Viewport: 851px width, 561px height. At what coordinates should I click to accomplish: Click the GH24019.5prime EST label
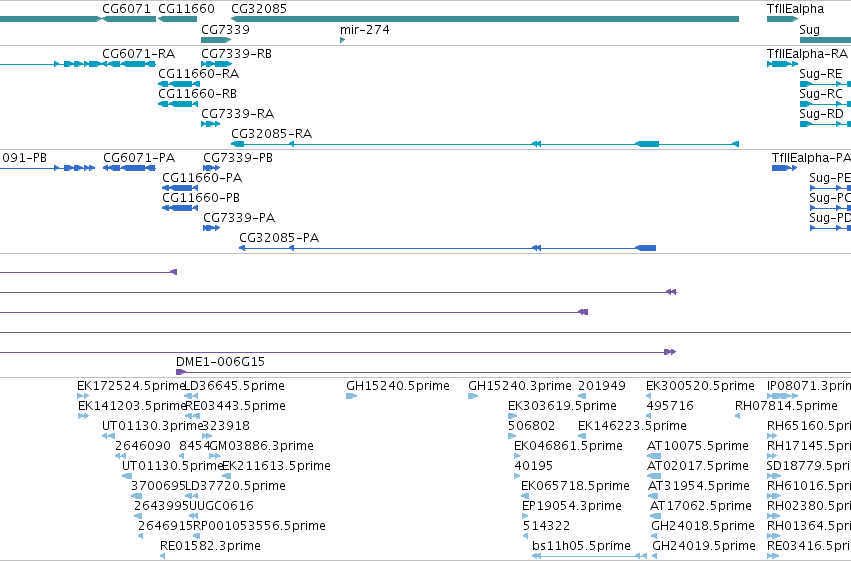(x=704, y=546)
